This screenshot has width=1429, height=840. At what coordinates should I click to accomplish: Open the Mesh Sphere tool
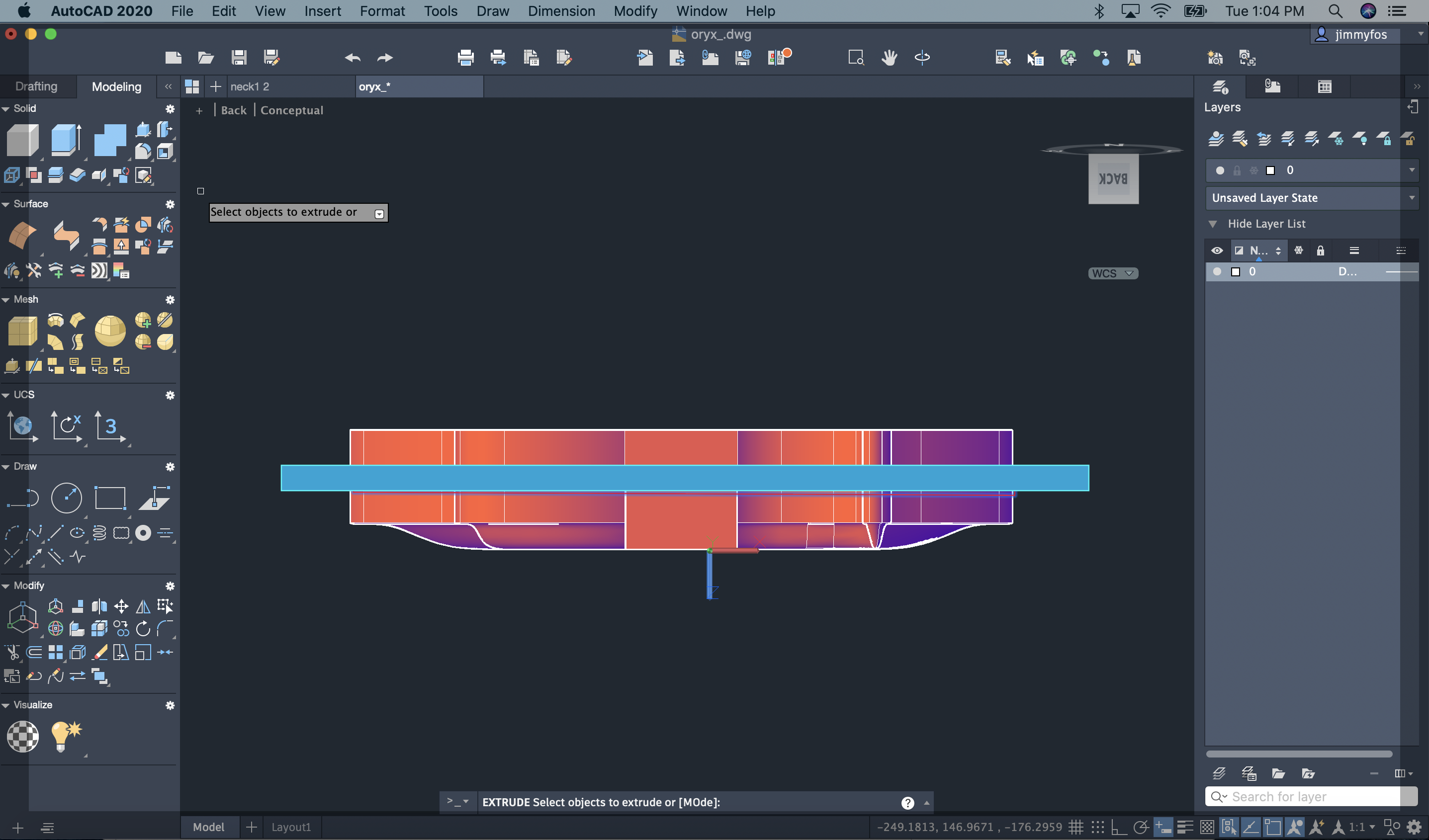[110, 331]
